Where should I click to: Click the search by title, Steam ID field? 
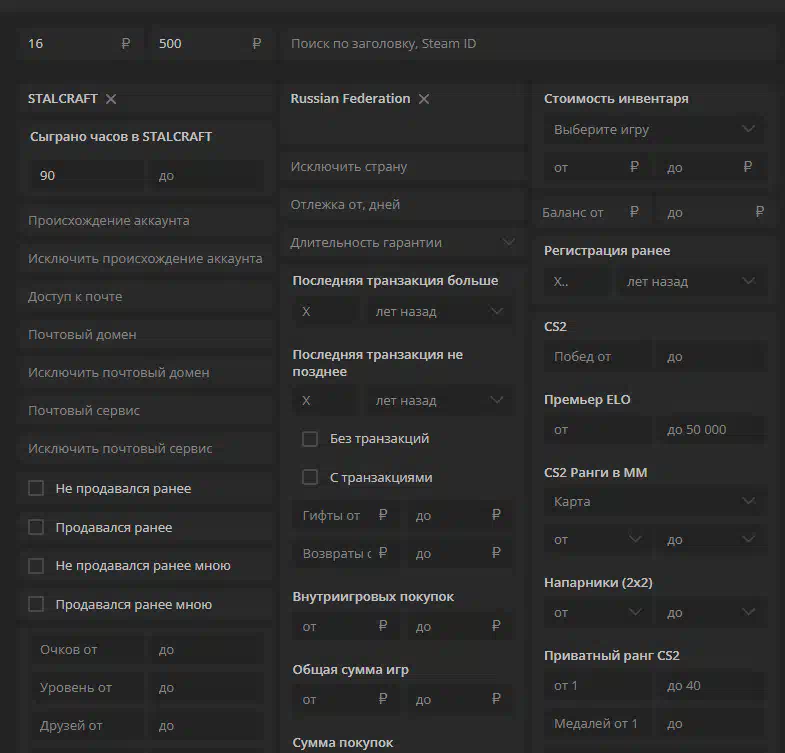(x=528, y=44)
